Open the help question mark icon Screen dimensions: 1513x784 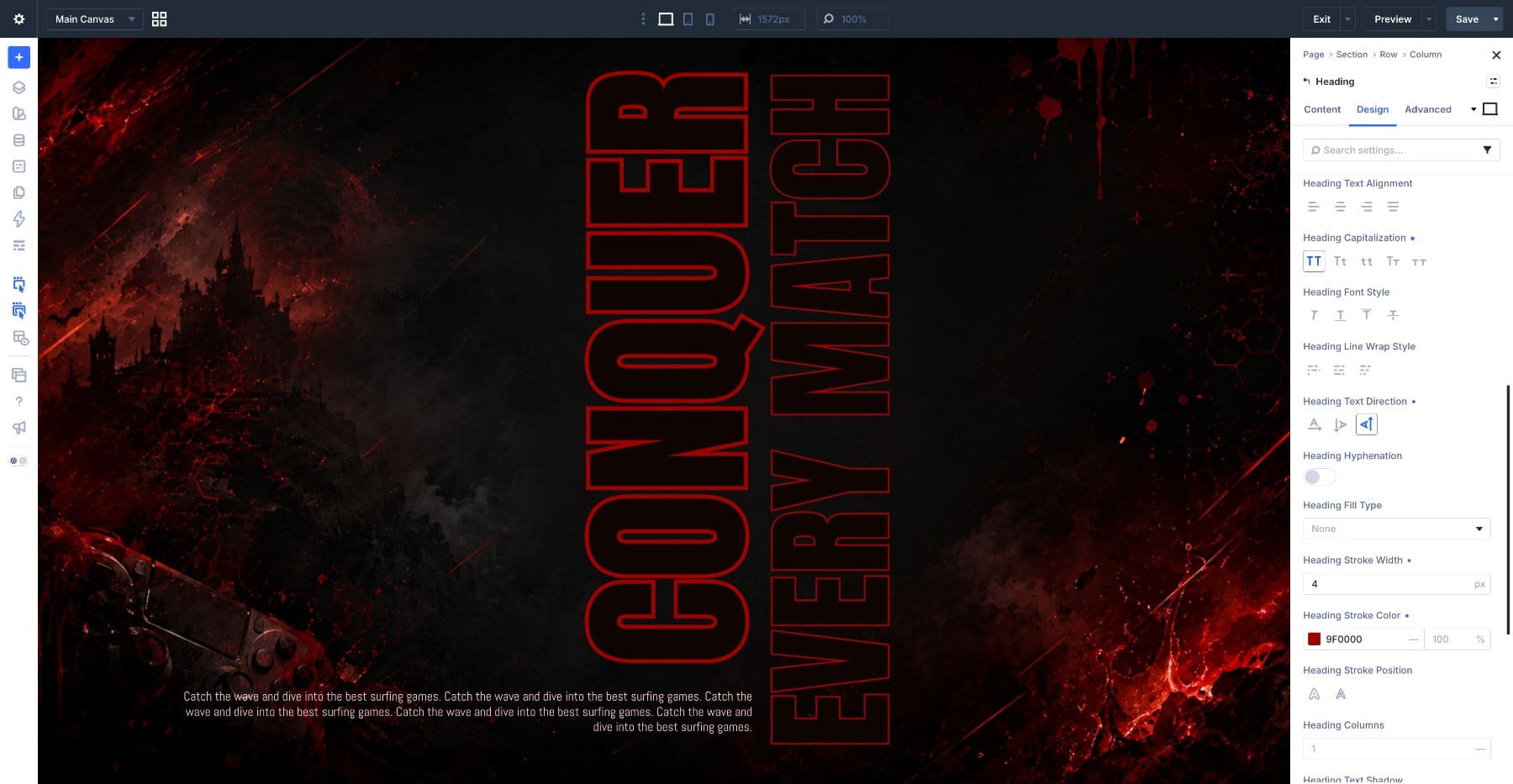pos(18,402)
